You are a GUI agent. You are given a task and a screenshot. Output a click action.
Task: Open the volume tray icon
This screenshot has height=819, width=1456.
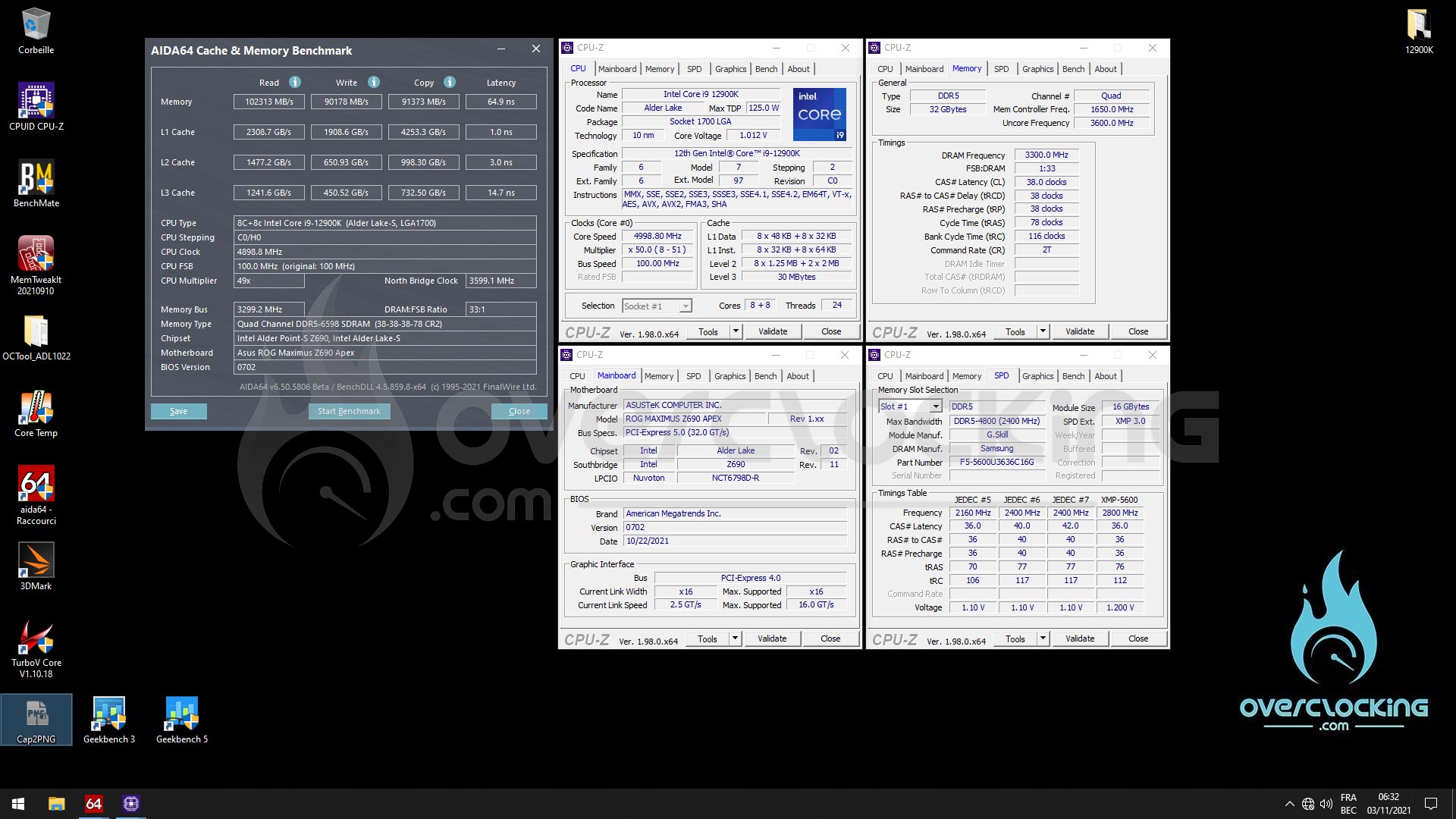click(1326, 804)
